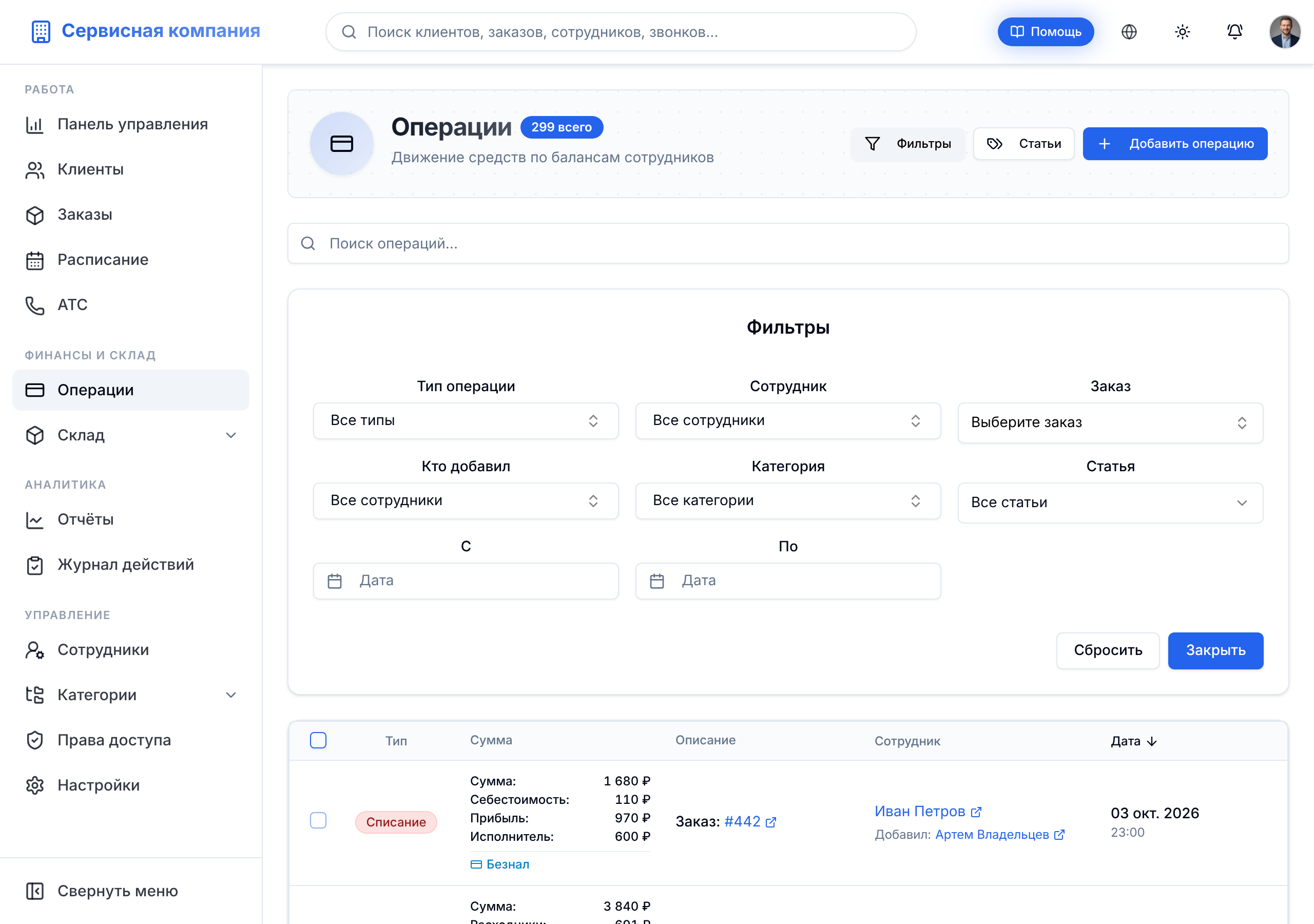Image resolution: width=1314 pixels, height=924 pixels.
Task: Open Права доступа page
Action: click(x=130, y=740)
